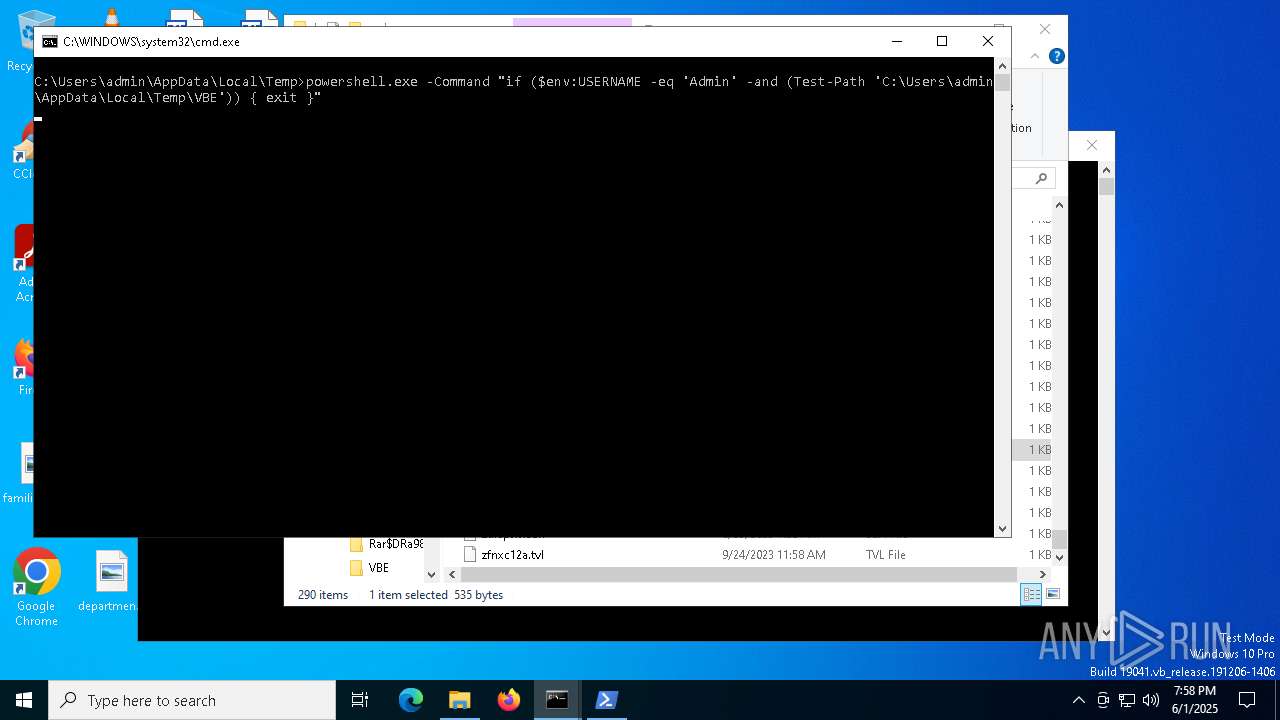The width and height of the screenshot is (1280, 720).
Task: Select the department desktop file icon
Action: (110, 582)
